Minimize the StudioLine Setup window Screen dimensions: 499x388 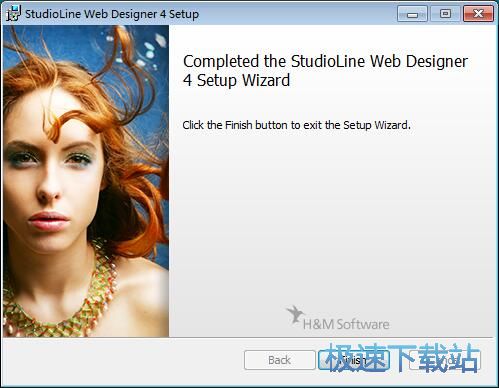click(x=412, y=14)
